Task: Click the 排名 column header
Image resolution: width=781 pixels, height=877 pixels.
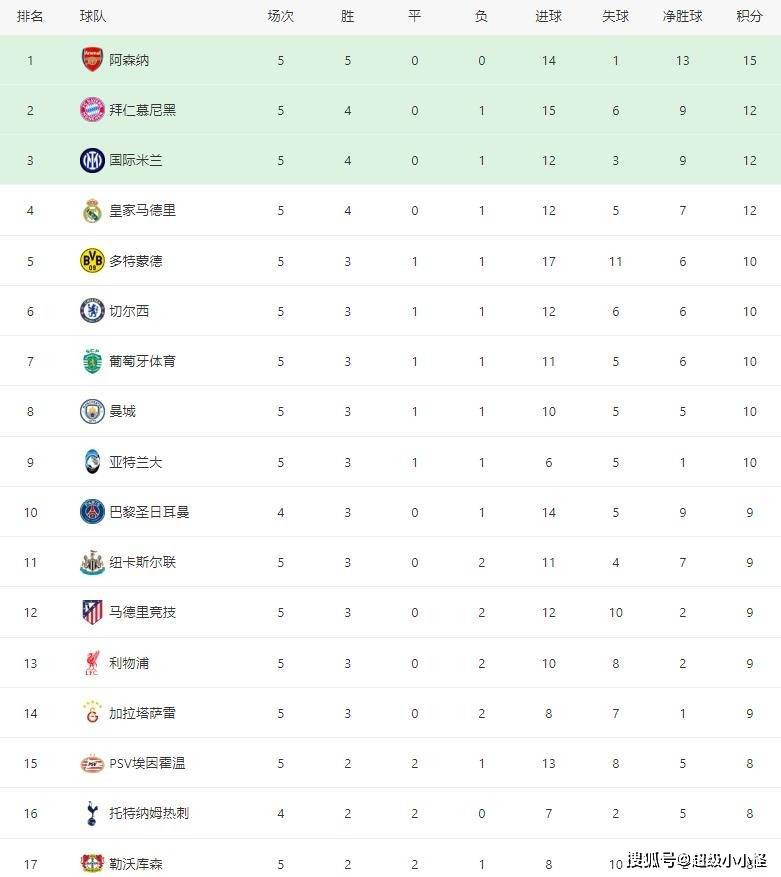Action: pos(30,17)
